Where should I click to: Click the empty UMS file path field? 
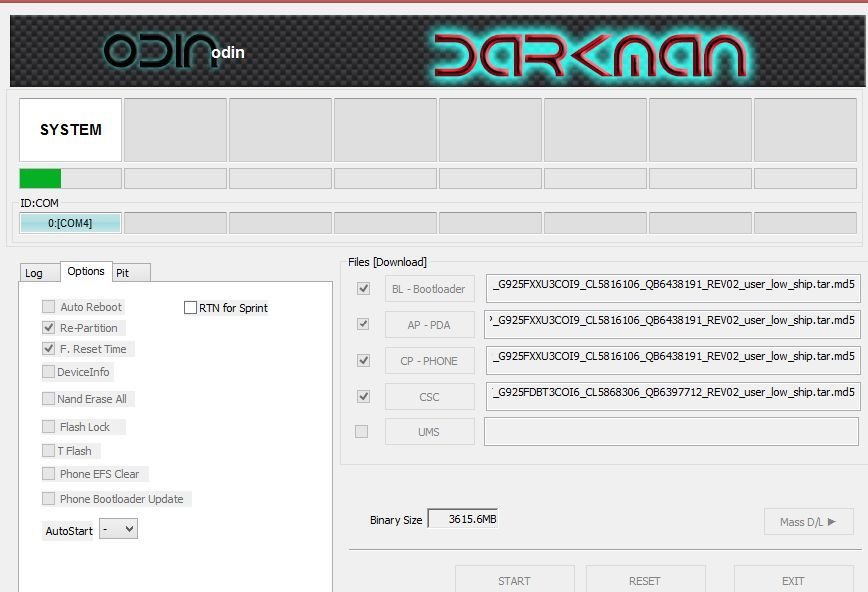tap(671, 431)
